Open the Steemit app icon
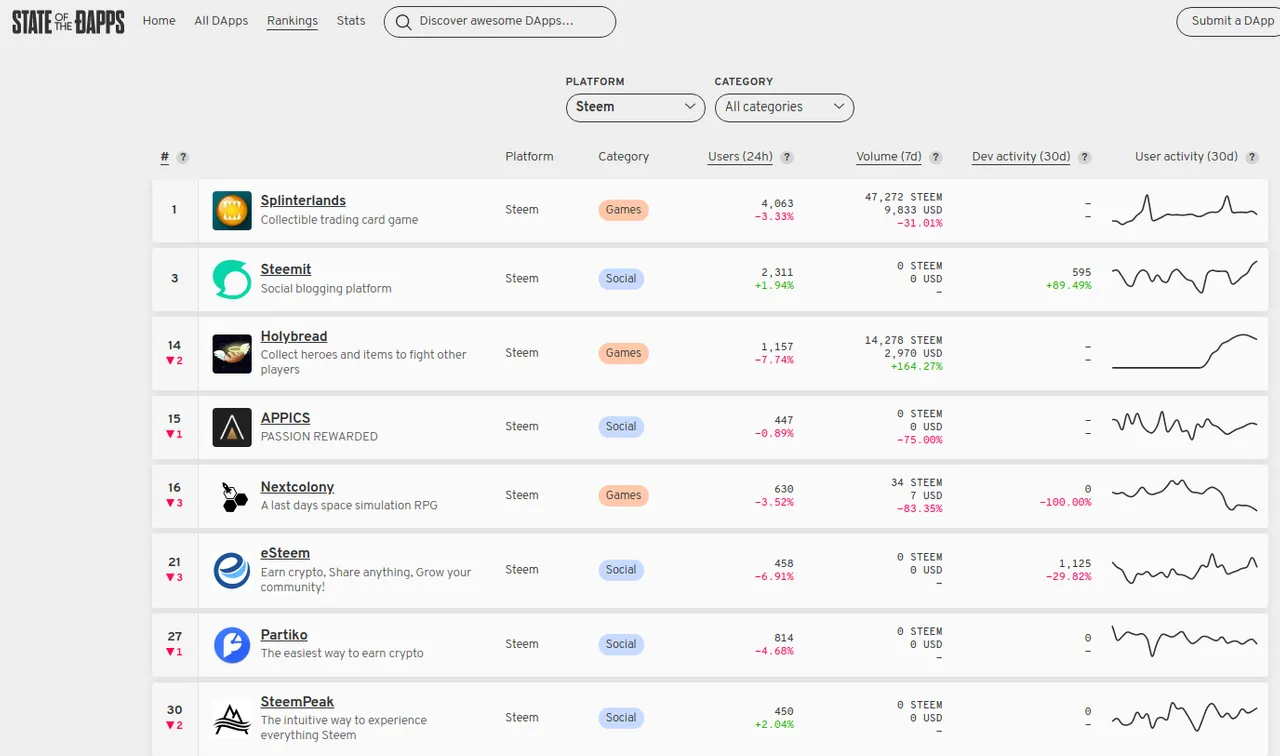 click(232, 279)
